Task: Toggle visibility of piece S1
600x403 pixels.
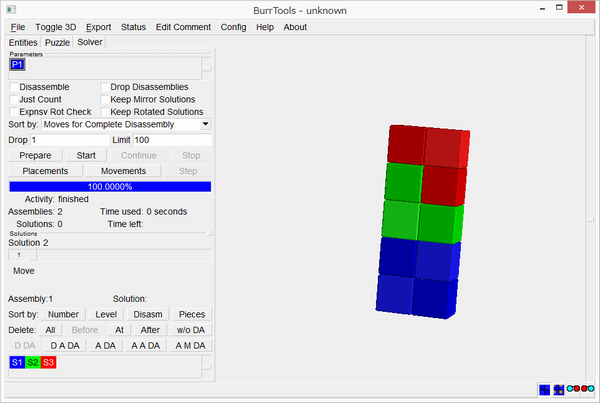Action: coord(17,362)
